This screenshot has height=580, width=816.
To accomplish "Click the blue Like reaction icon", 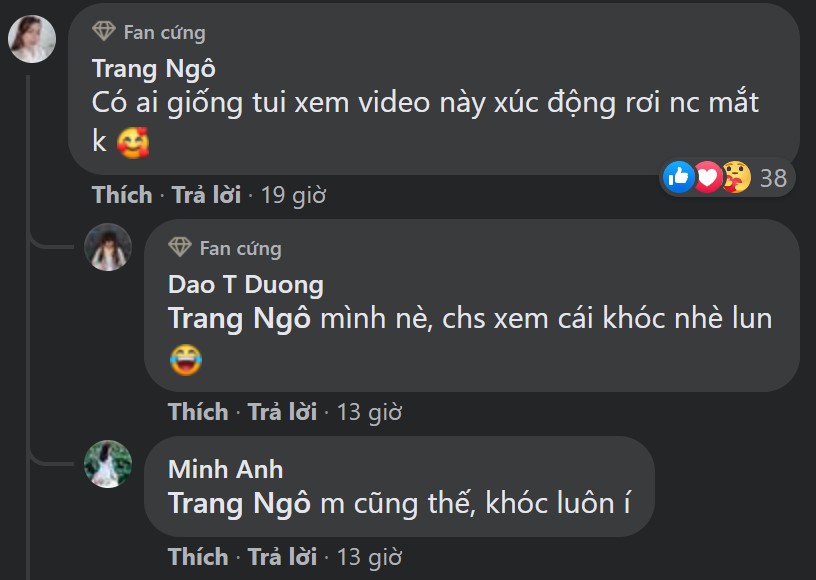I will 678,178.
